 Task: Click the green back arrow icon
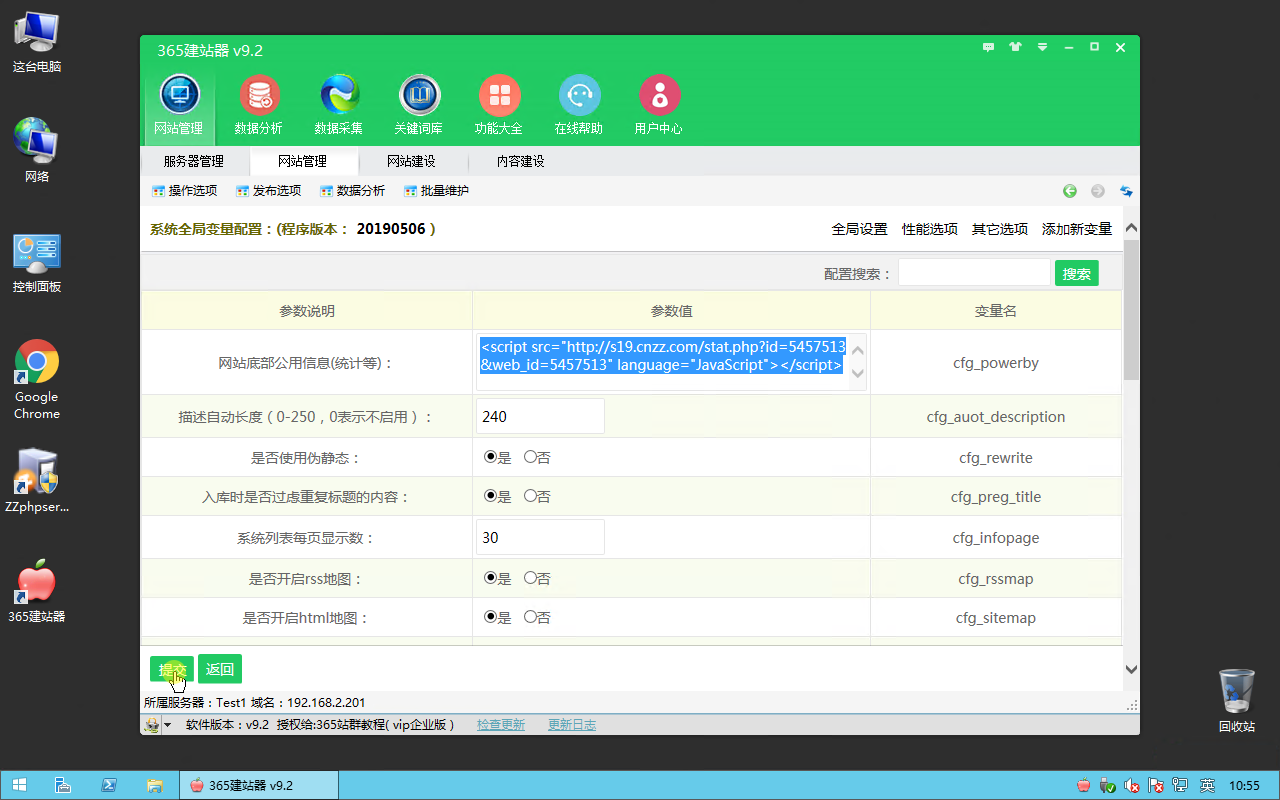[x=1070, y=191]
